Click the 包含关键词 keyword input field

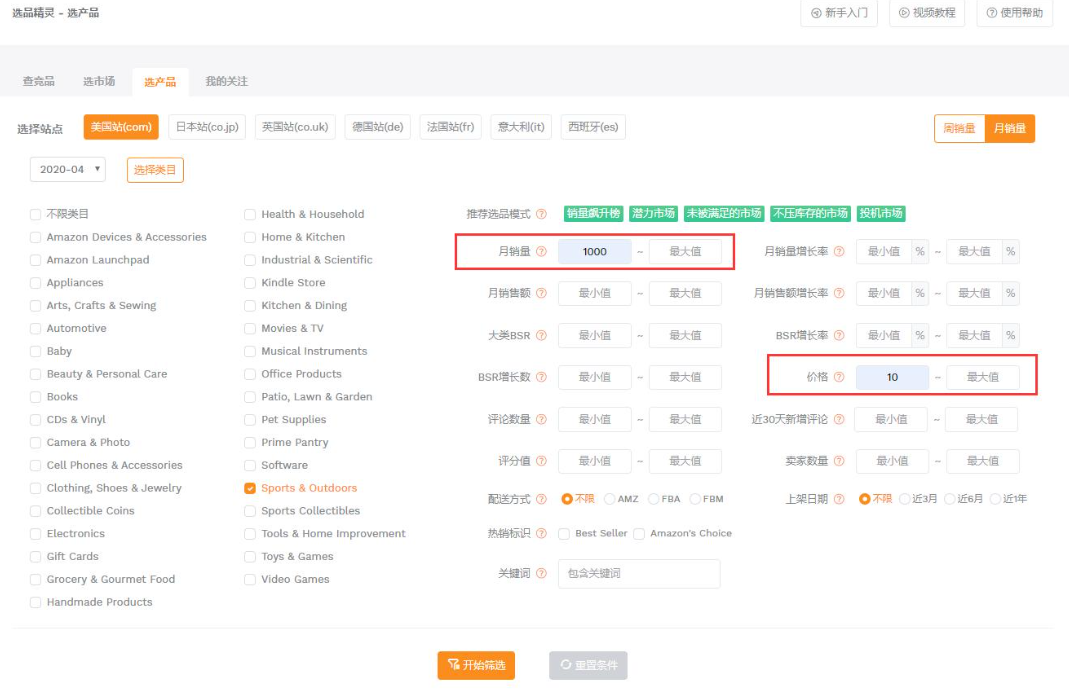(638, 574)
